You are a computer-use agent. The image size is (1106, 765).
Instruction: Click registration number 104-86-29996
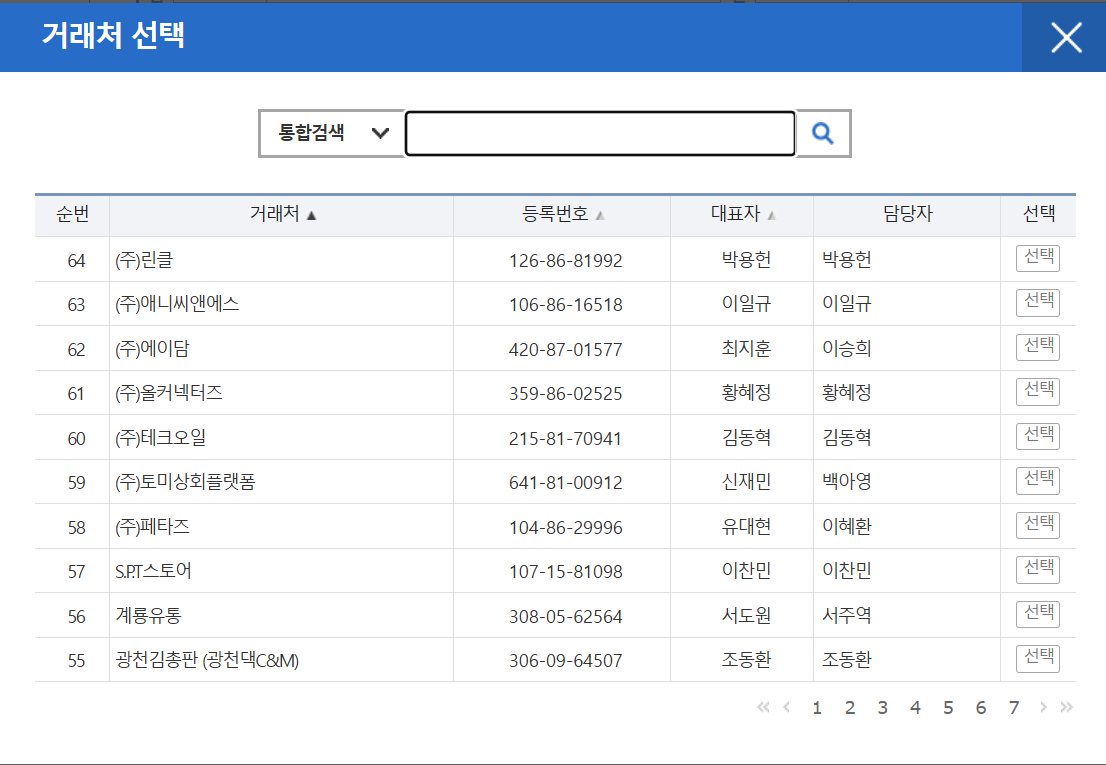click(566, 527)
